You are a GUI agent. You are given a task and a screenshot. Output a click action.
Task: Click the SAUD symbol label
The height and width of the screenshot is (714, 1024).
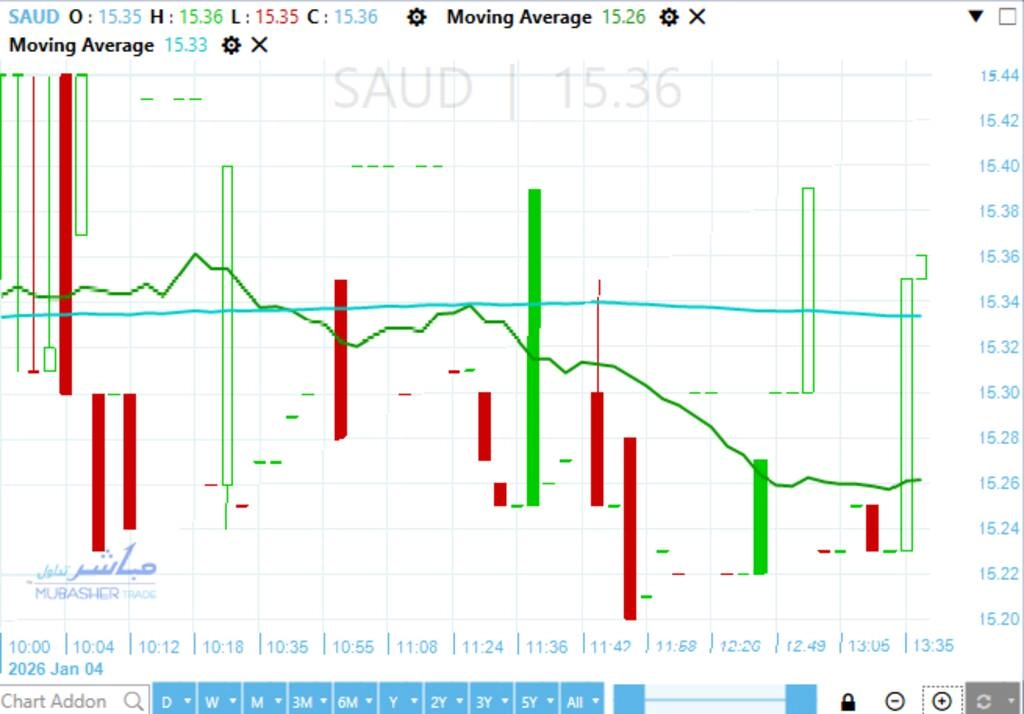(33, 17)
